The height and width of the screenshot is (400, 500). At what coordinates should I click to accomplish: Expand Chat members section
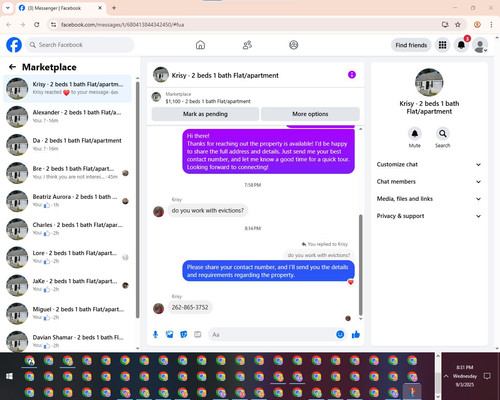429,182
